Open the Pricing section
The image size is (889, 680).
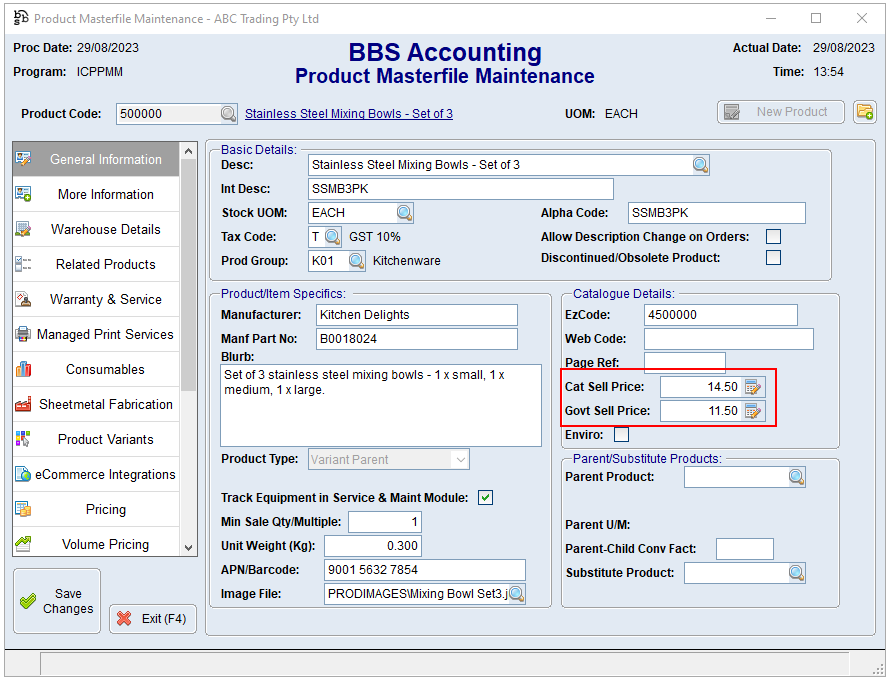pyautogui.click(x=105, y=509)
